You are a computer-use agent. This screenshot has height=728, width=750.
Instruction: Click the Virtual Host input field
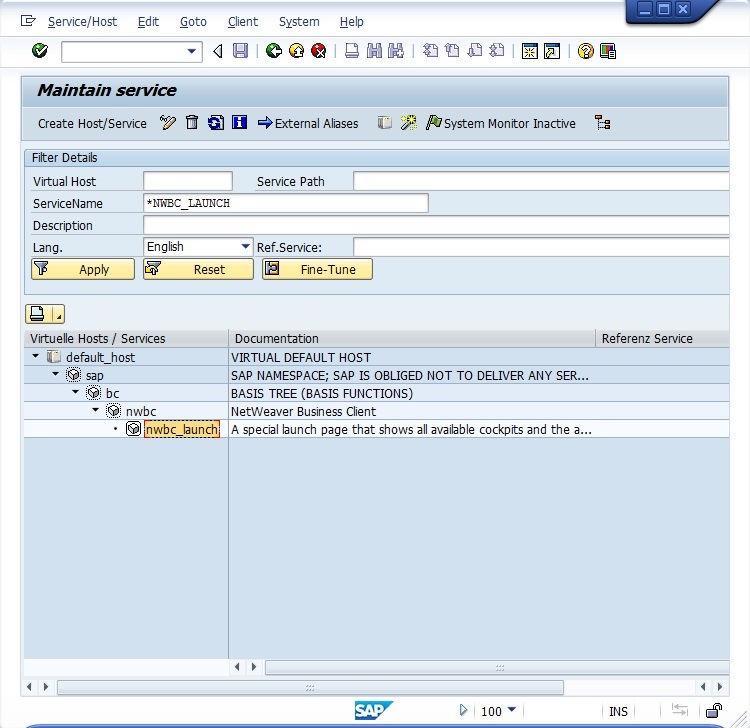tap(188, 181)
